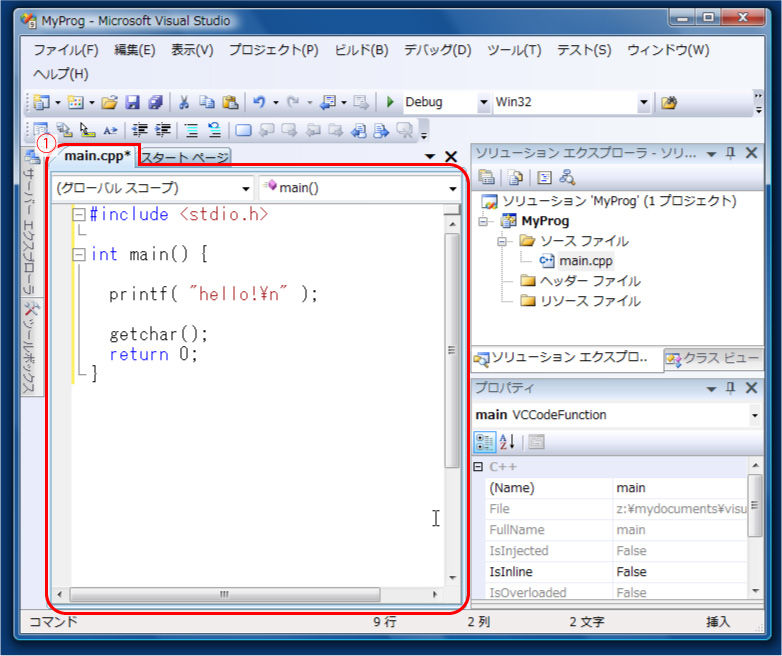782x656 pixels.
Task: Click the Save (floppy disk) toolbar icon
Action: click(x=132, y=102)
